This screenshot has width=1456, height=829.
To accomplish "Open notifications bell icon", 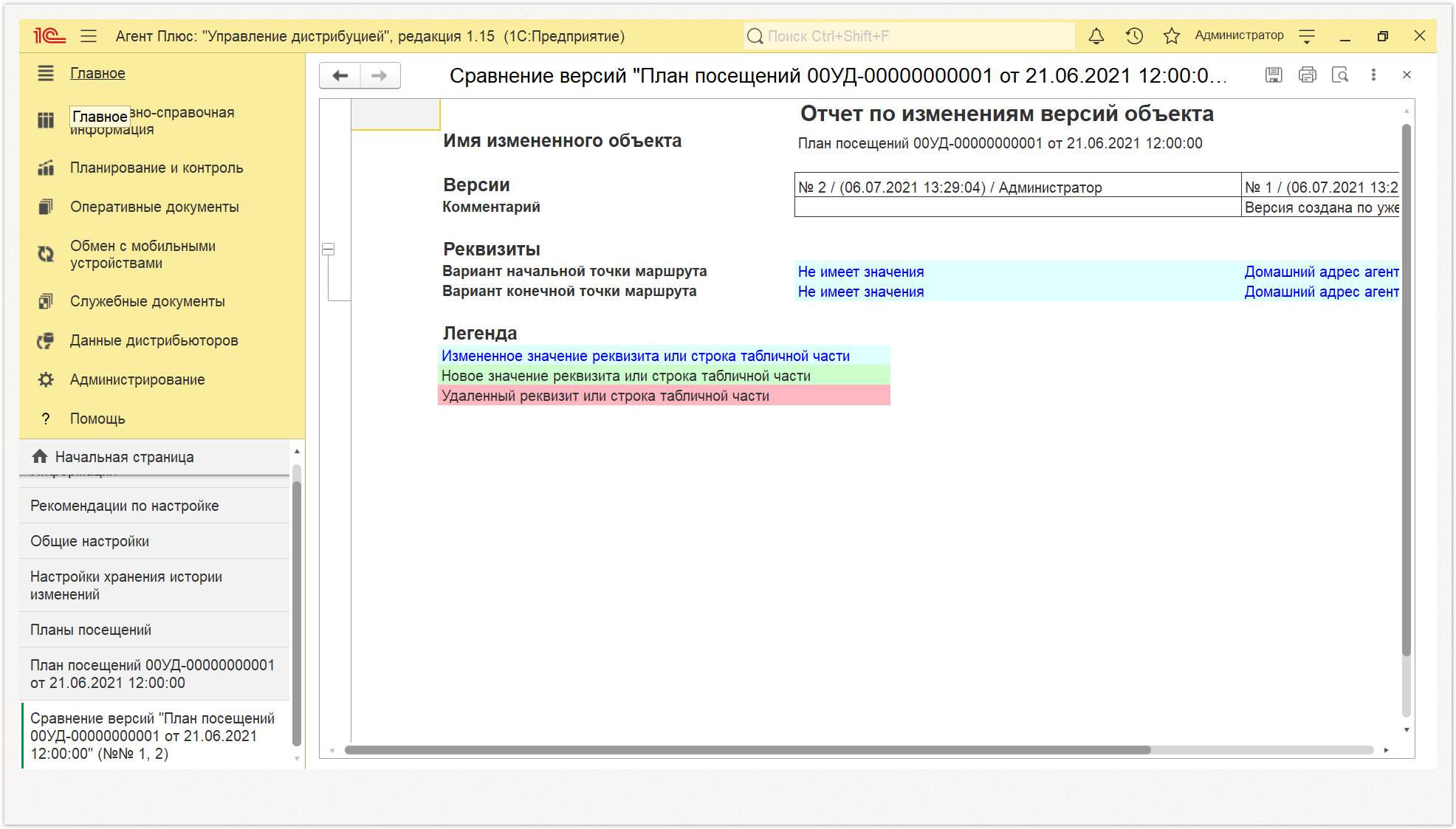I will pos(1096,35).
